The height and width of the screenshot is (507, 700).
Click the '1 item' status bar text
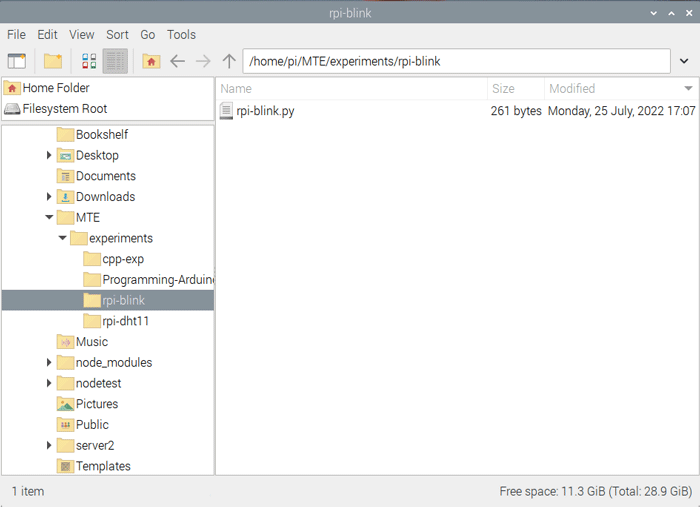point(28,491)
